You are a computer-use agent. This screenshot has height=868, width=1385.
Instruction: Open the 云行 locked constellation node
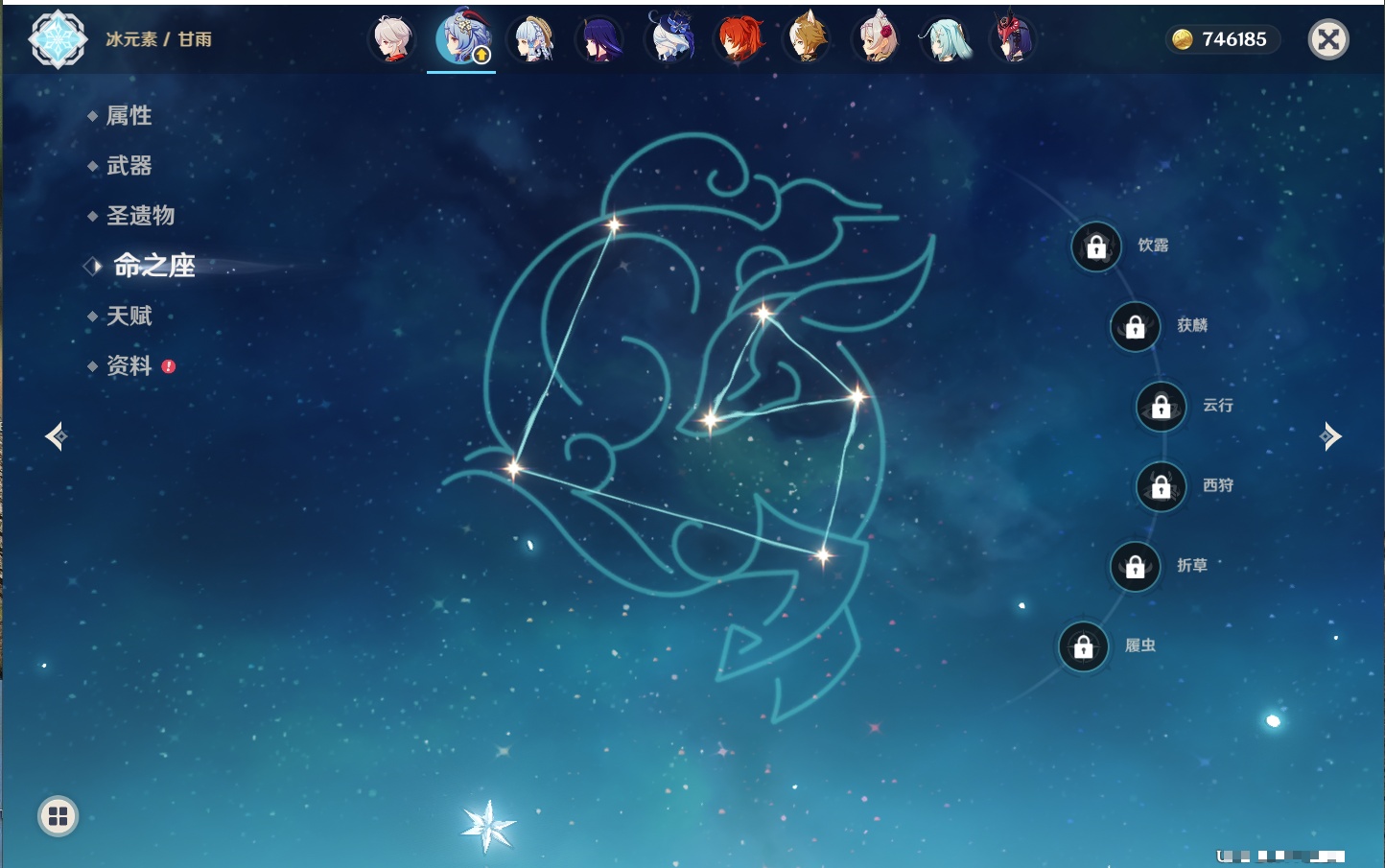(x=1162, y=407)
